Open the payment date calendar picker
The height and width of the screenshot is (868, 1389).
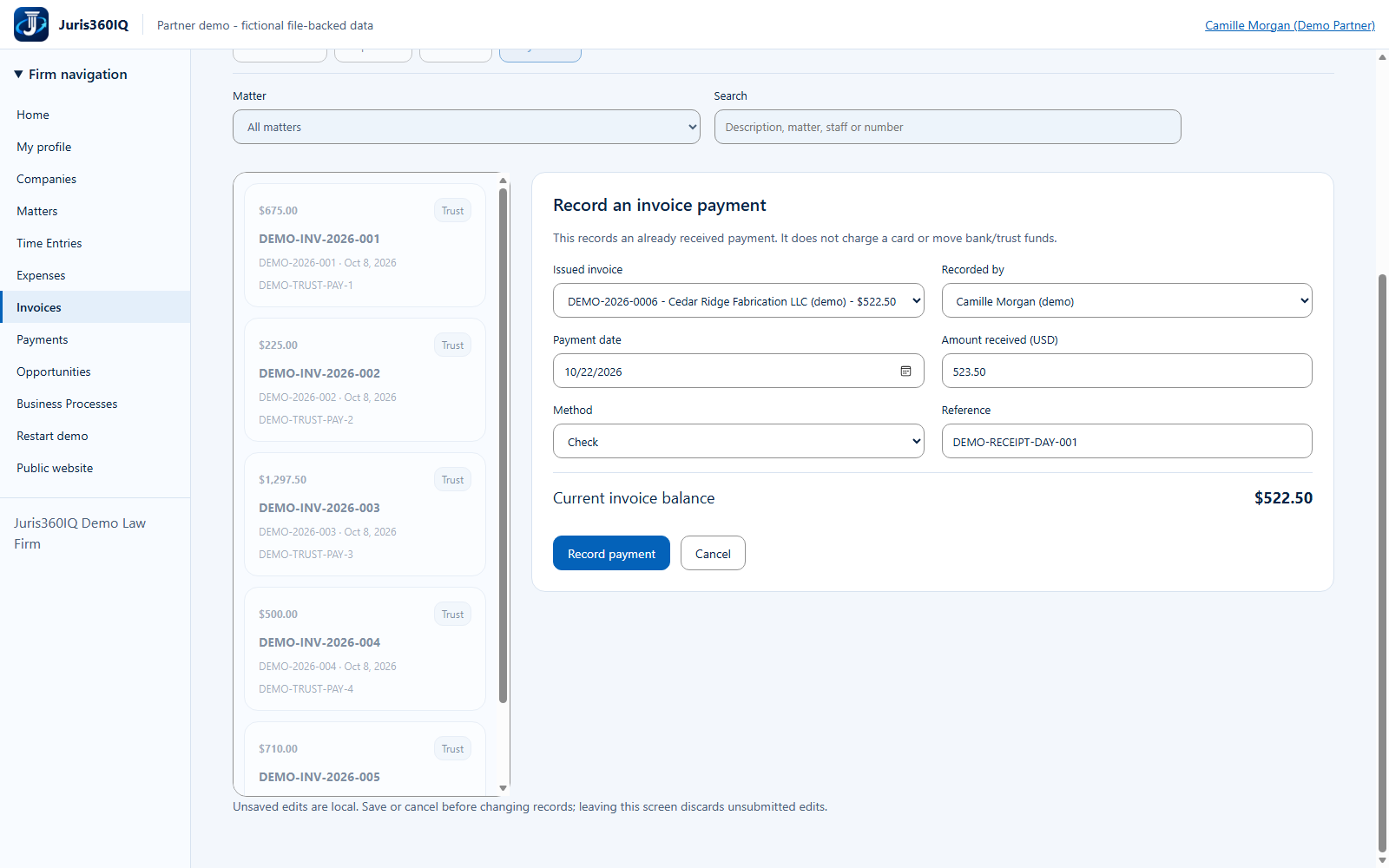(905, 372)
